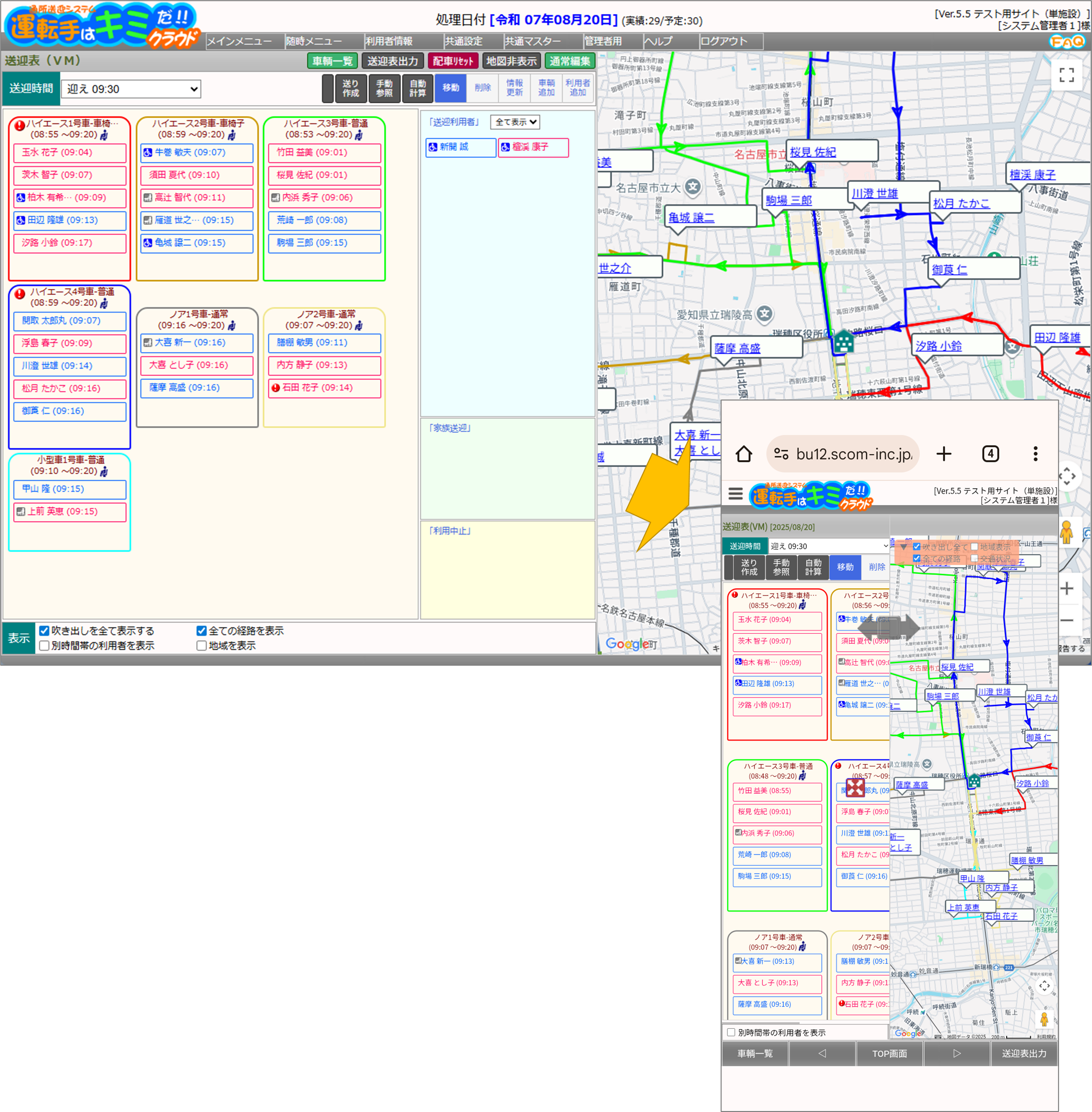Open 送迎時間 dropdown showing 迎え 09:30
The image size is (1092, 1112).
pyautogui.click(x=131, y=89)
